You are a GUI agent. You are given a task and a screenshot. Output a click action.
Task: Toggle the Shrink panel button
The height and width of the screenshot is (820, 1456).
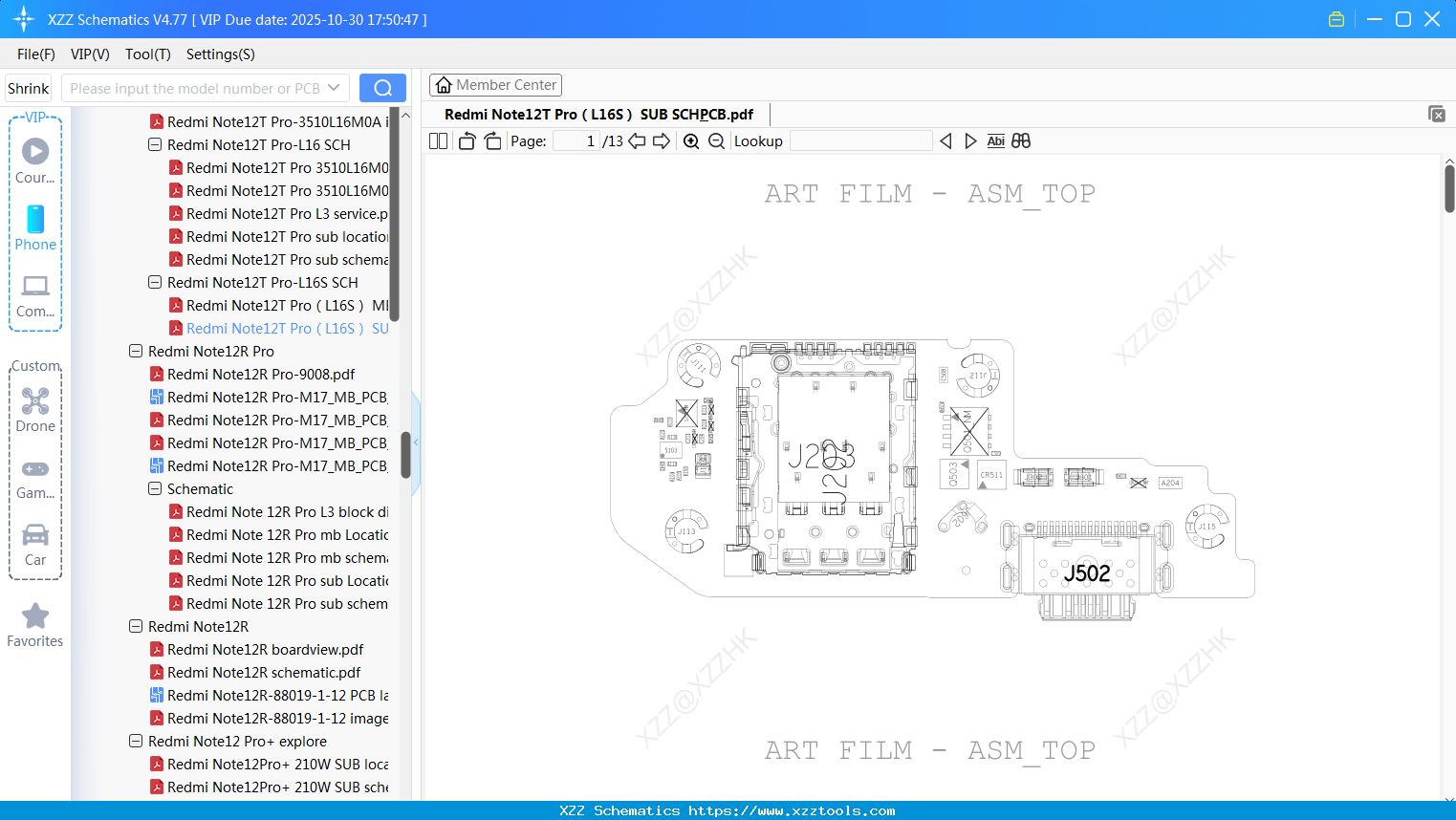(29, 88)
